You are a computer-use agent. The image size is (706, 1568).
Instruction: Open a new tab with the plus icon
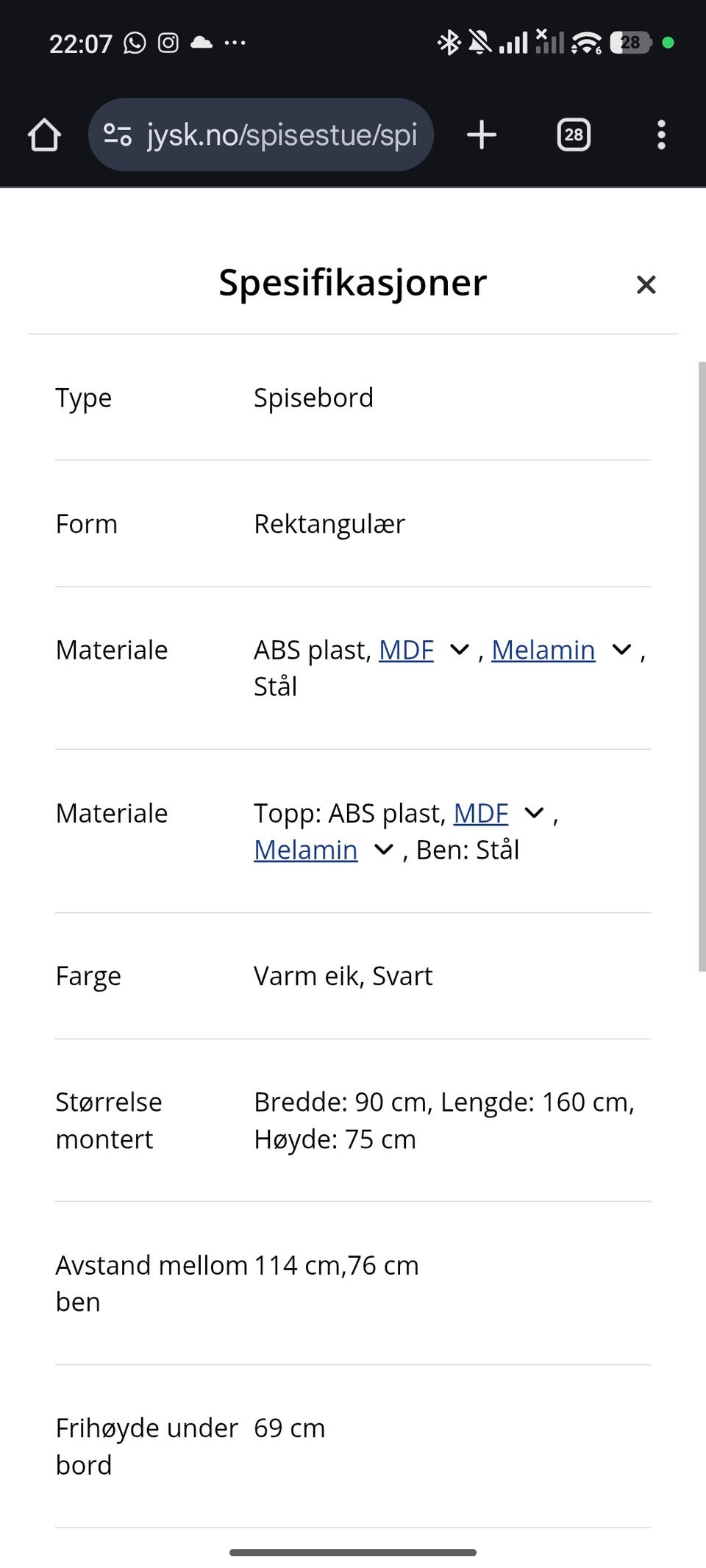coord(482,135)
